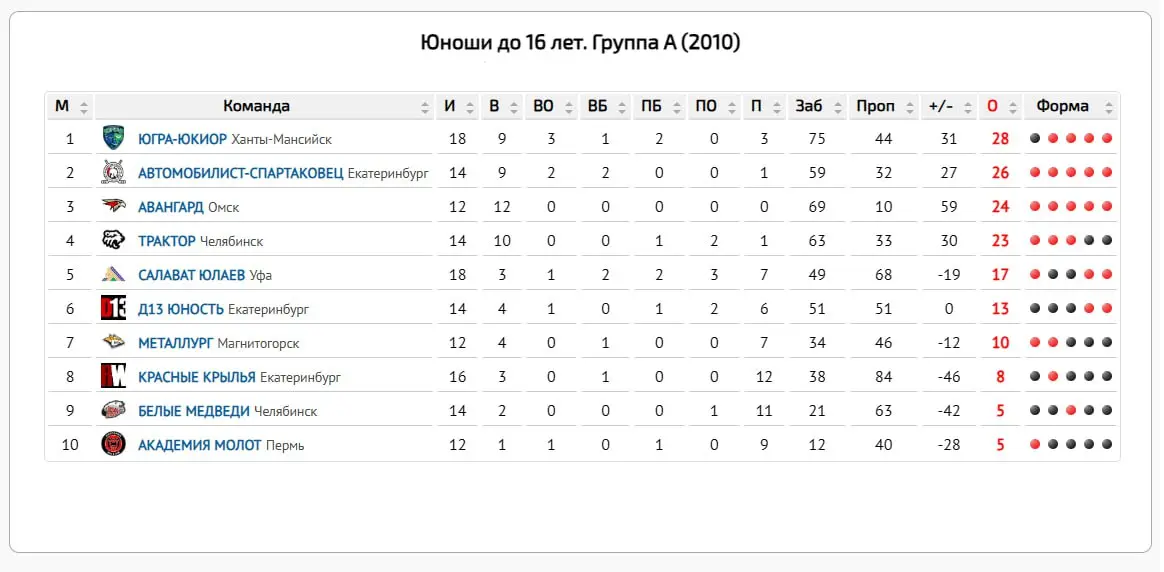This screenshot has width=1164, height=572.
Task: Sort standings by О points column
Action: 992,106
